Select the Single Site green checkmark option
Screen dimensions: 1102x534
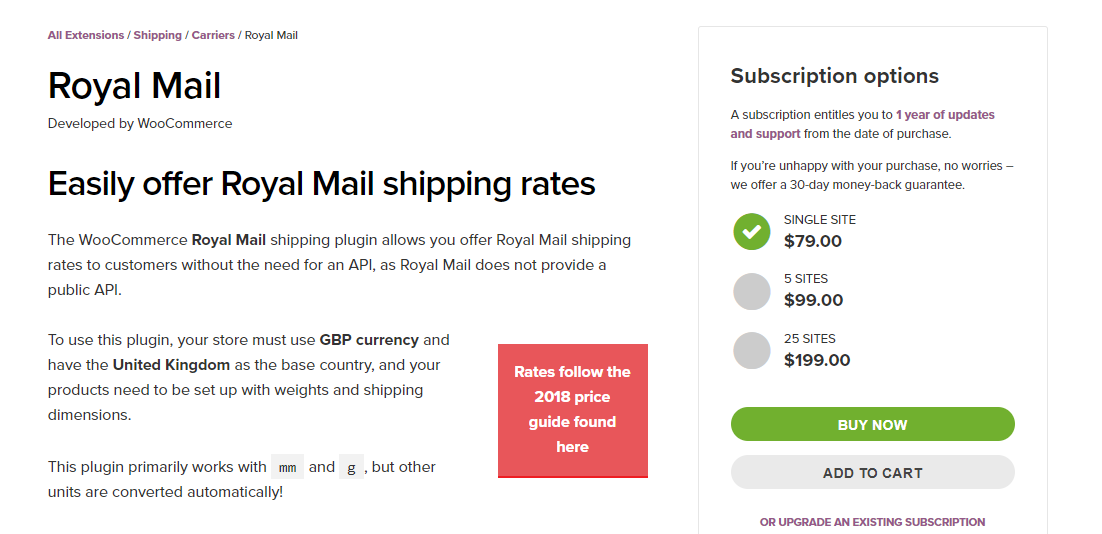point(752,232)
